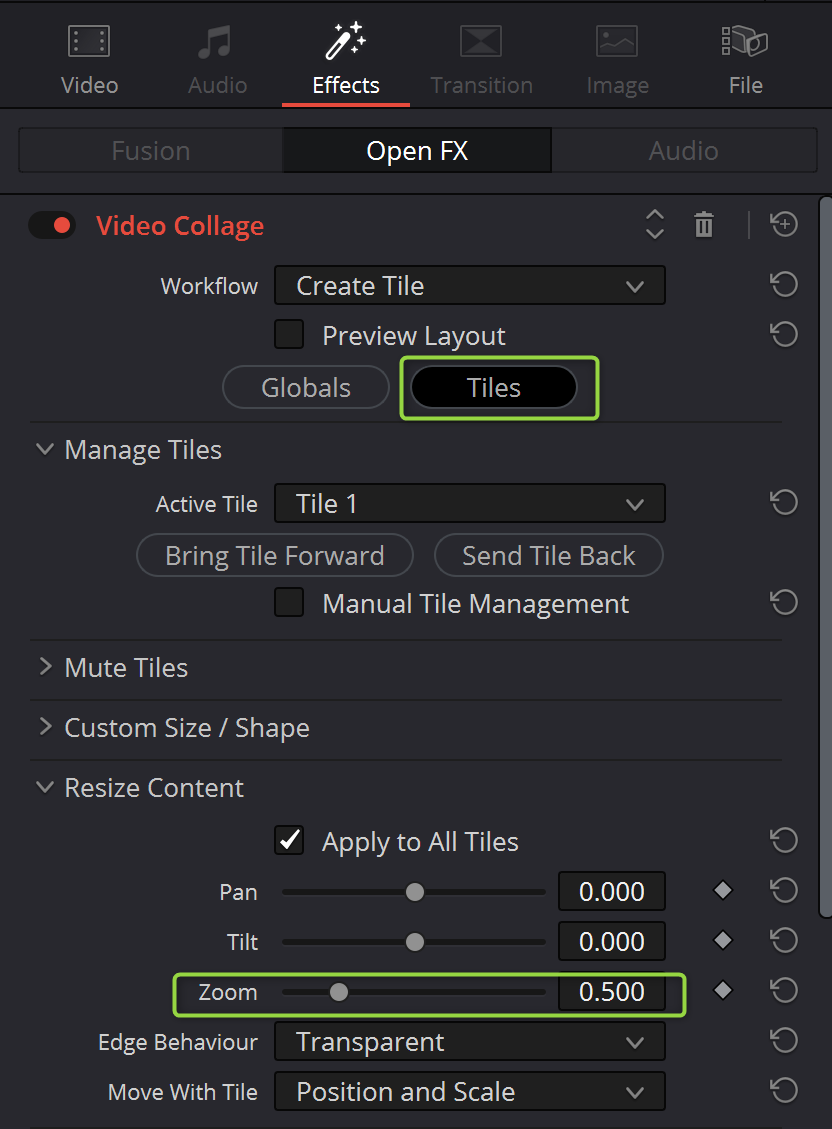The width and height of the screenshot is (832, 1129).
Task: Open the Workflow dropdown
Action: (x=469, y=285)
